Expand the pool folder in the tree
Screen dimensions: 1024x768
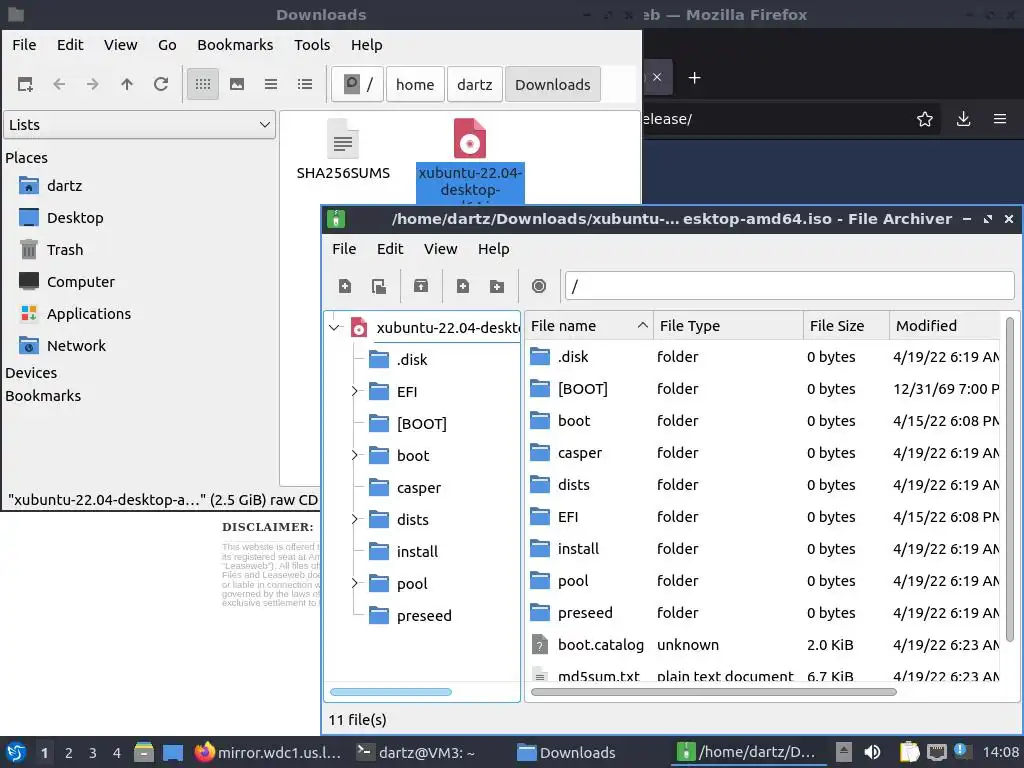click(355, 583)
